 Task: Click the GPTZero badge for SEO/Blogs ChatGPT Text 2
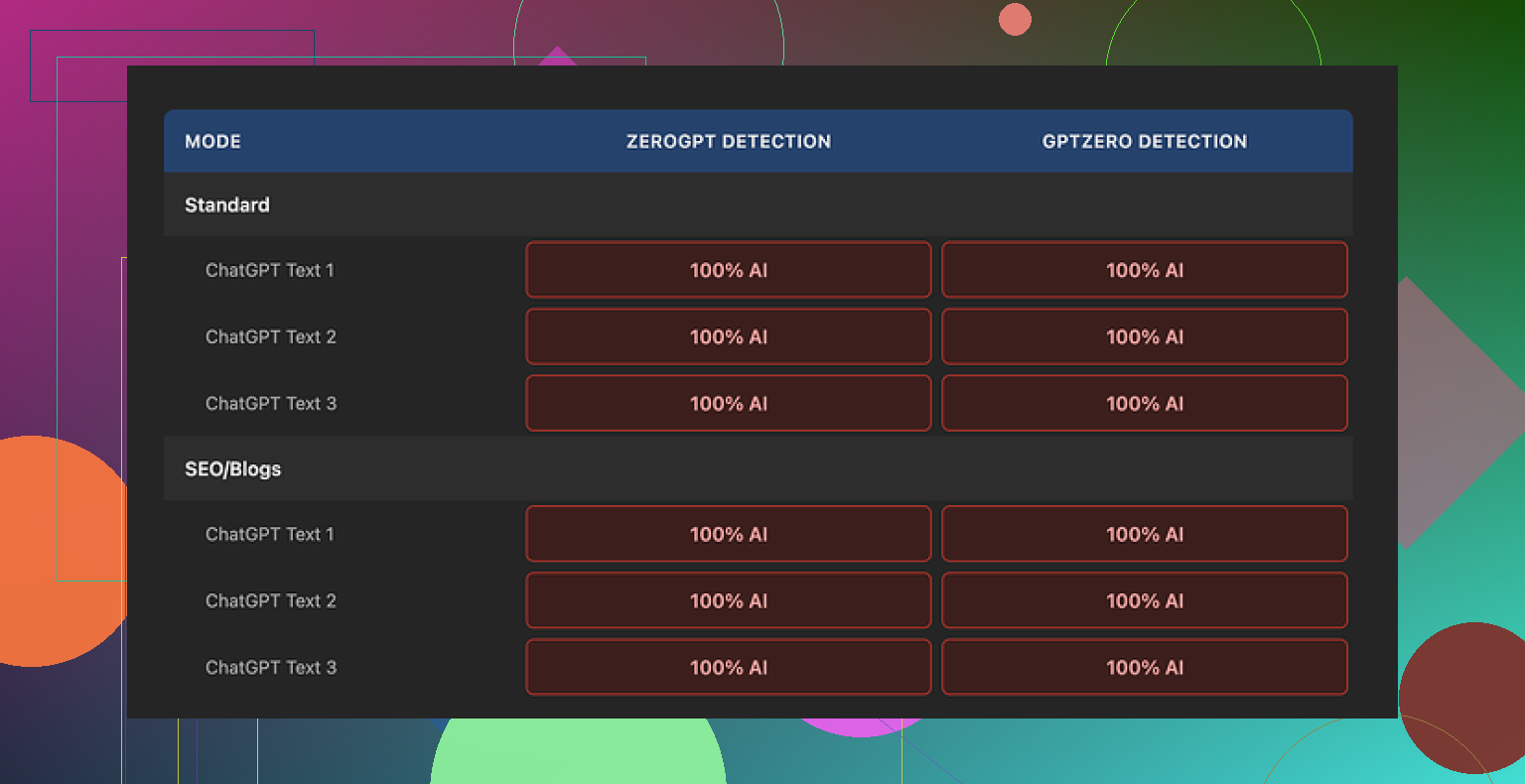(x=1144, y=600)
